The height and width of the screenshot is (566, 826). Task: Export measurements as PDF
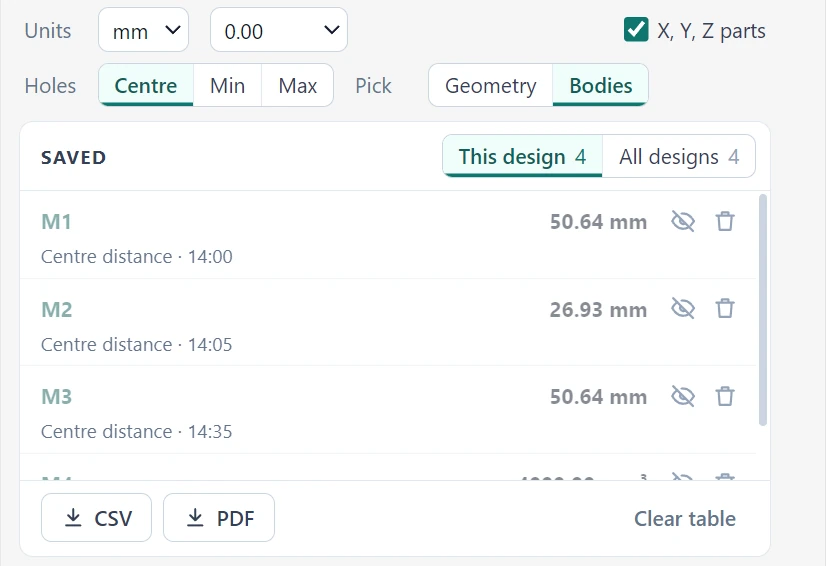pyautogui.click(x=219, y=518)
